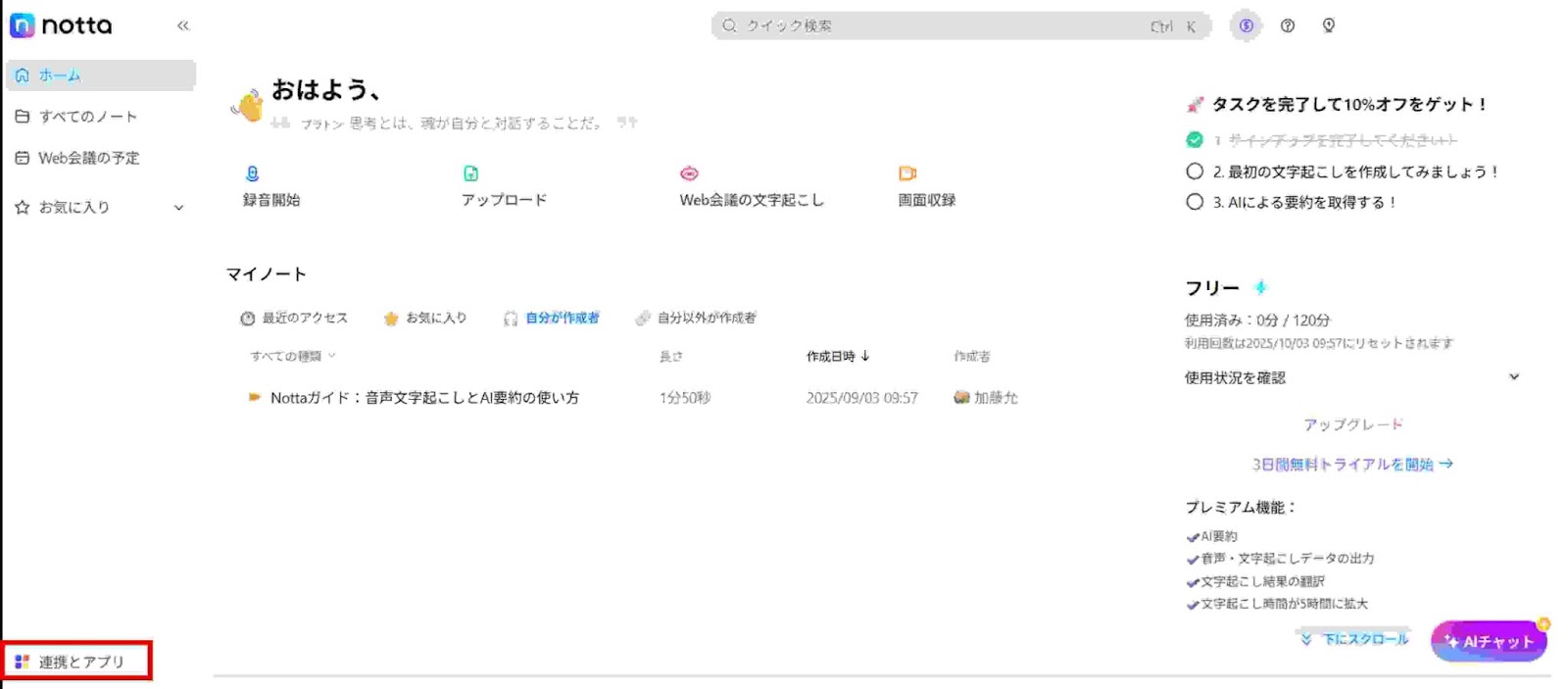Click the 2025/09/03 09:57 date cell

[x=862, y=398]
